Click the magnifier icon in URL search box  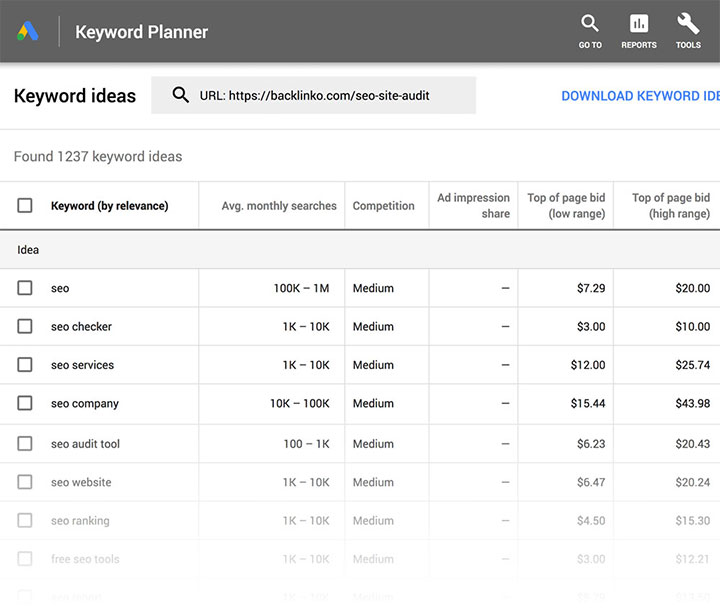[180, 95]
